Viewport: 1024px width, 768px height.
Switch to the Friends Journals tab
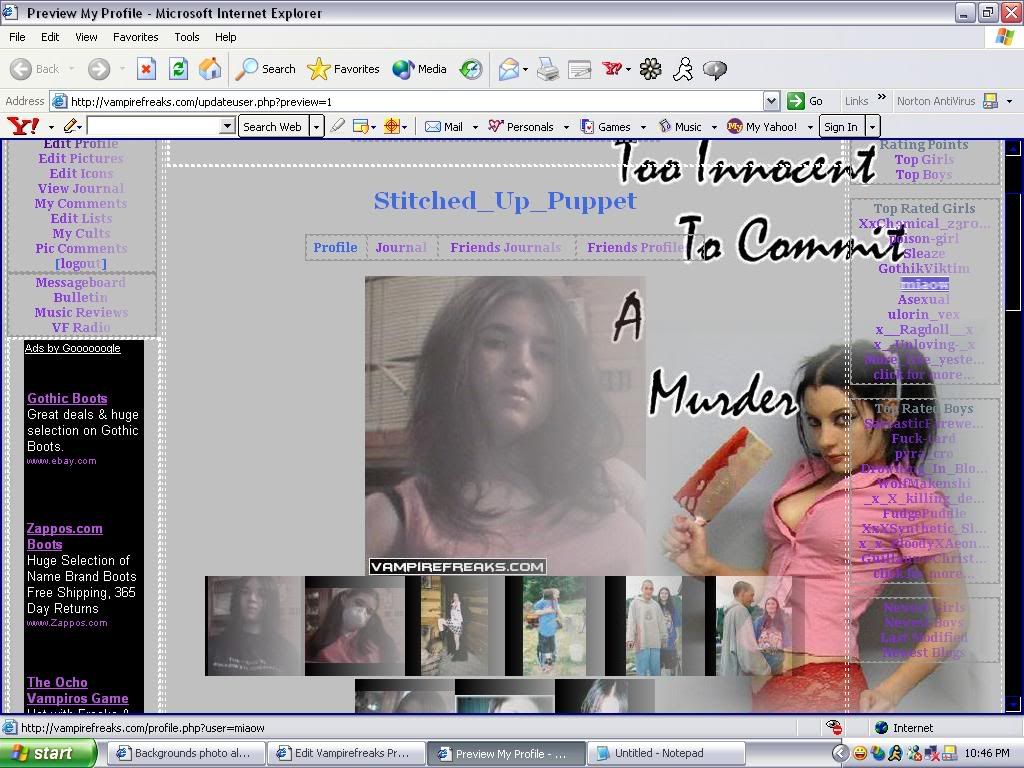(x=505, y=248)
